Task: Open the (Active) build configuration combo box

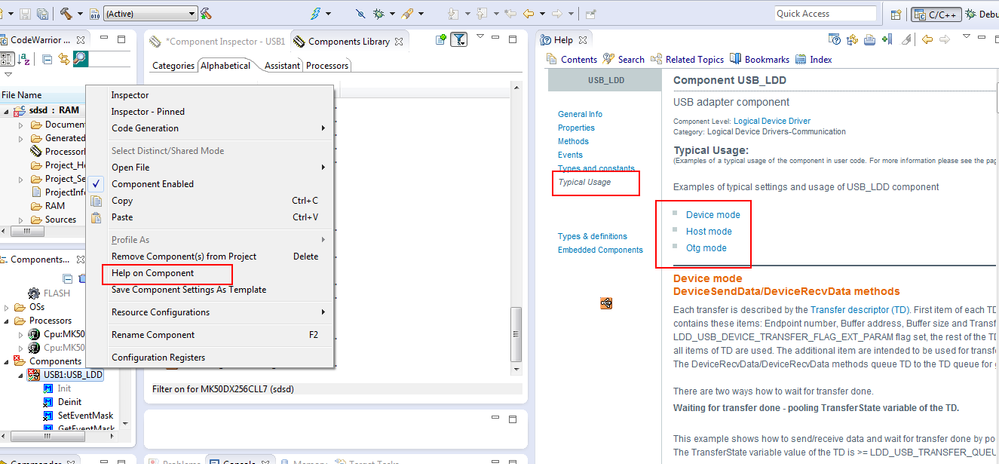Action: coord(150,13)
